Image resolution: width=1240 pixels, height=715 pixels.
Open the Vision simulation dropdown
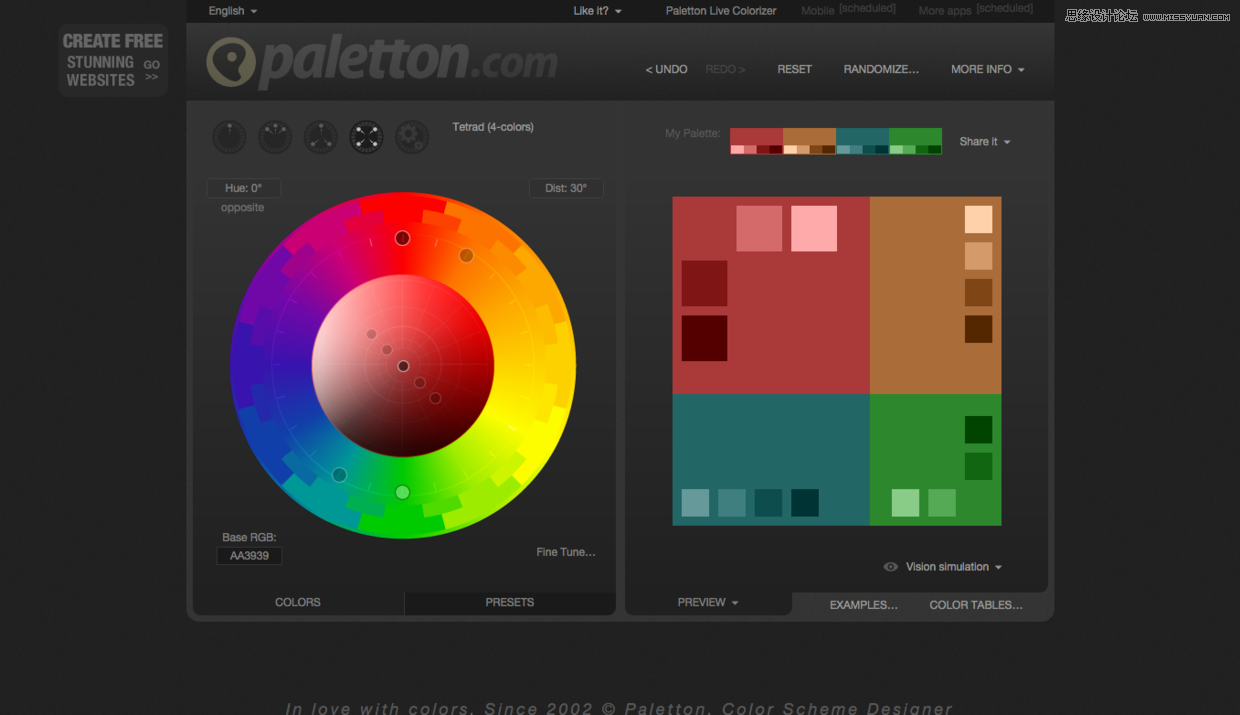(953, 567)
